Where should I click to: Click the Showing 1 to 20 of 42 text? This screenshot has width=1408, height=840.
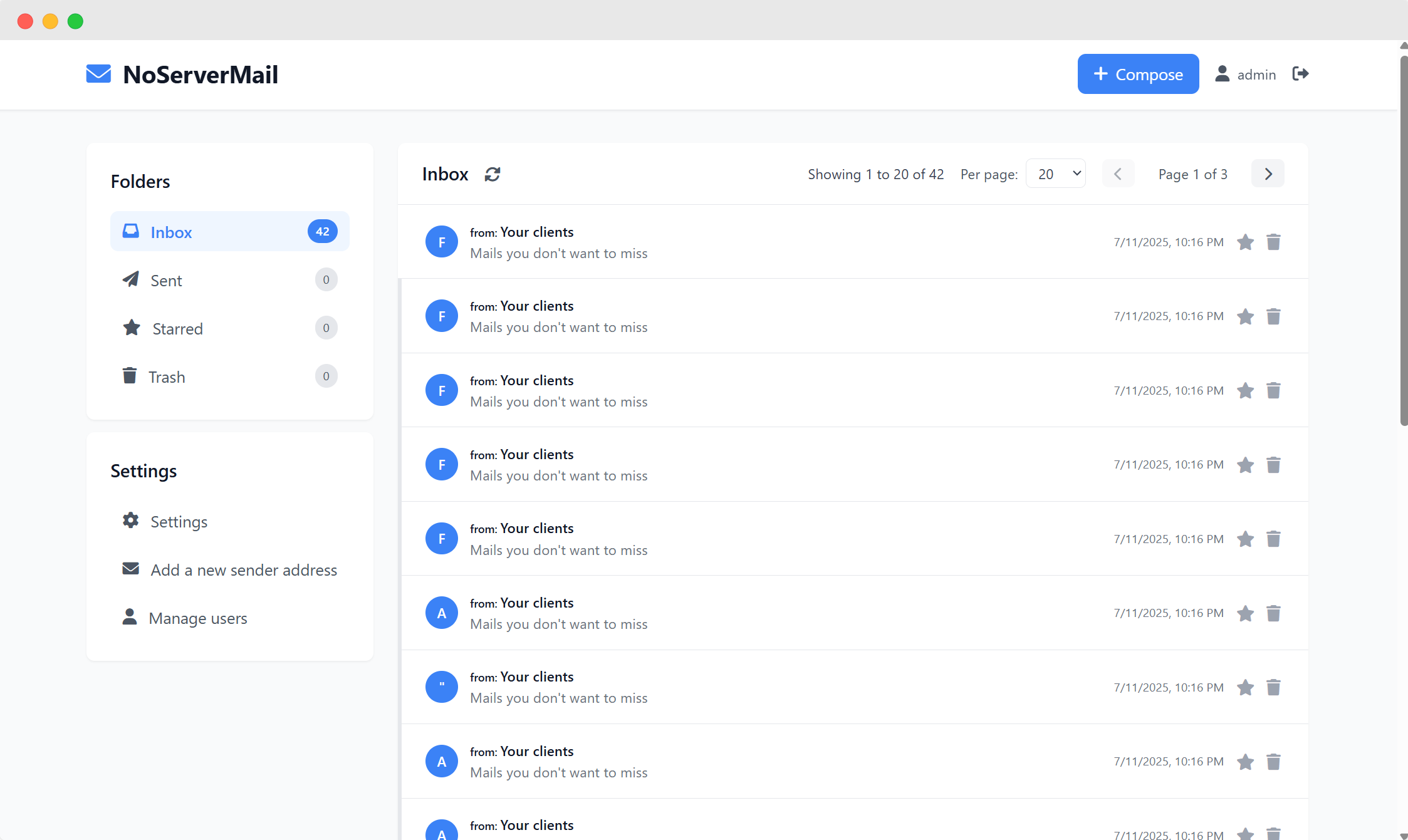875,174
